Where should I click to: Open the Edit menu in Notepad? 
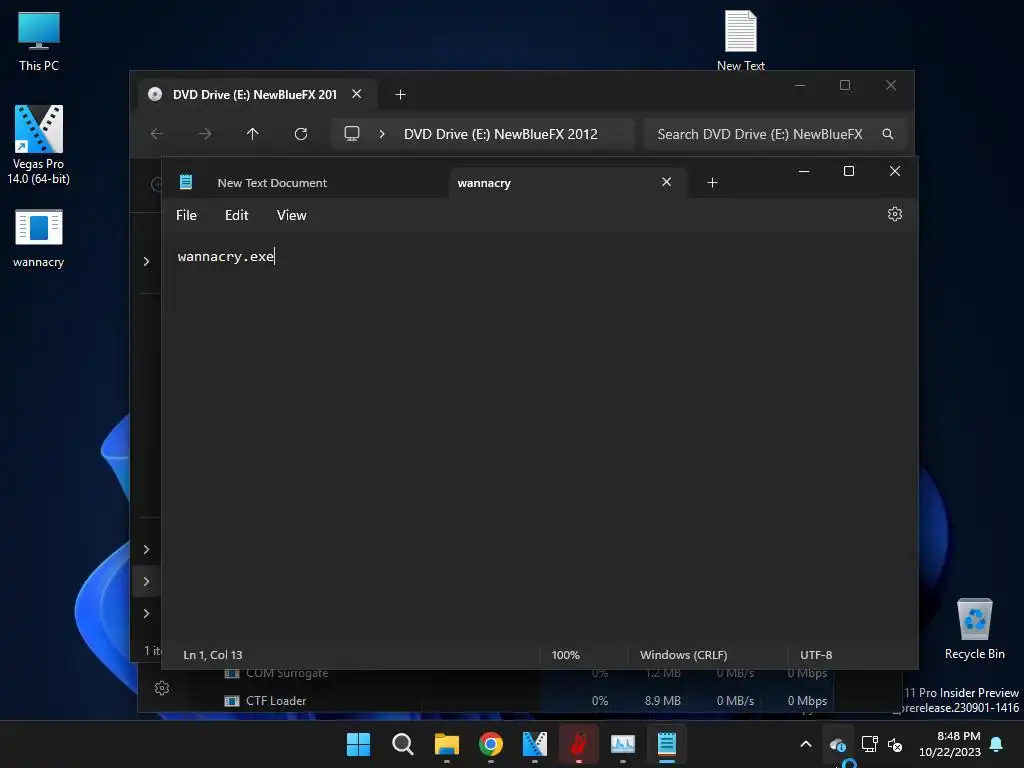tap(236, 216)
